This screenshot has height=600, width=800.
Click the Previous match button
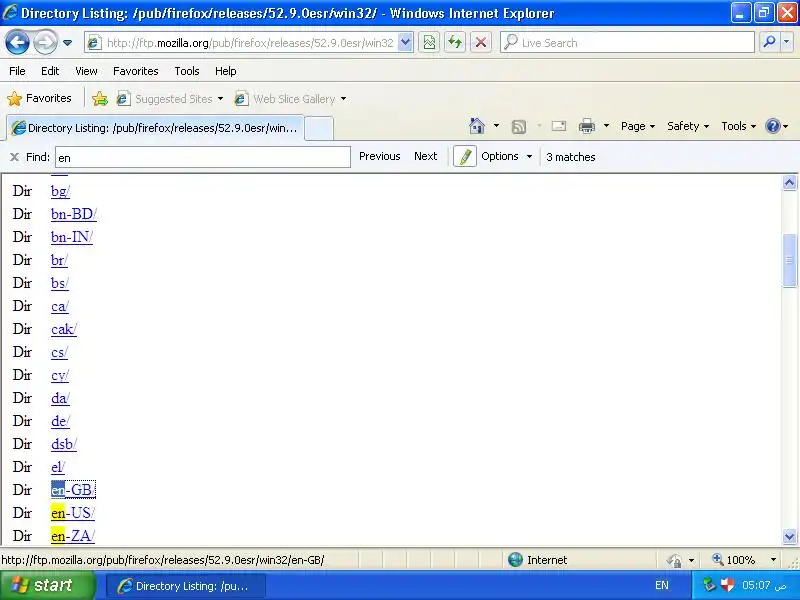380,156
